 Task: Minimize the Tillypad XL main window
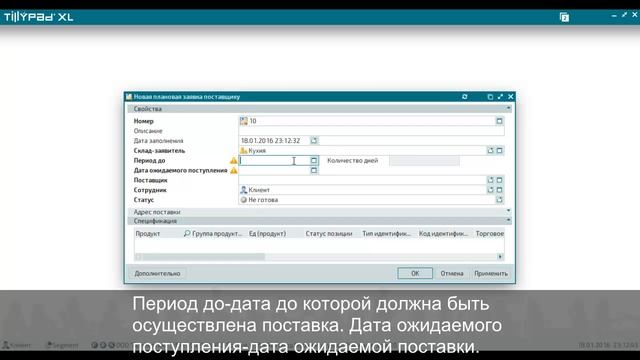click(614, 15)
